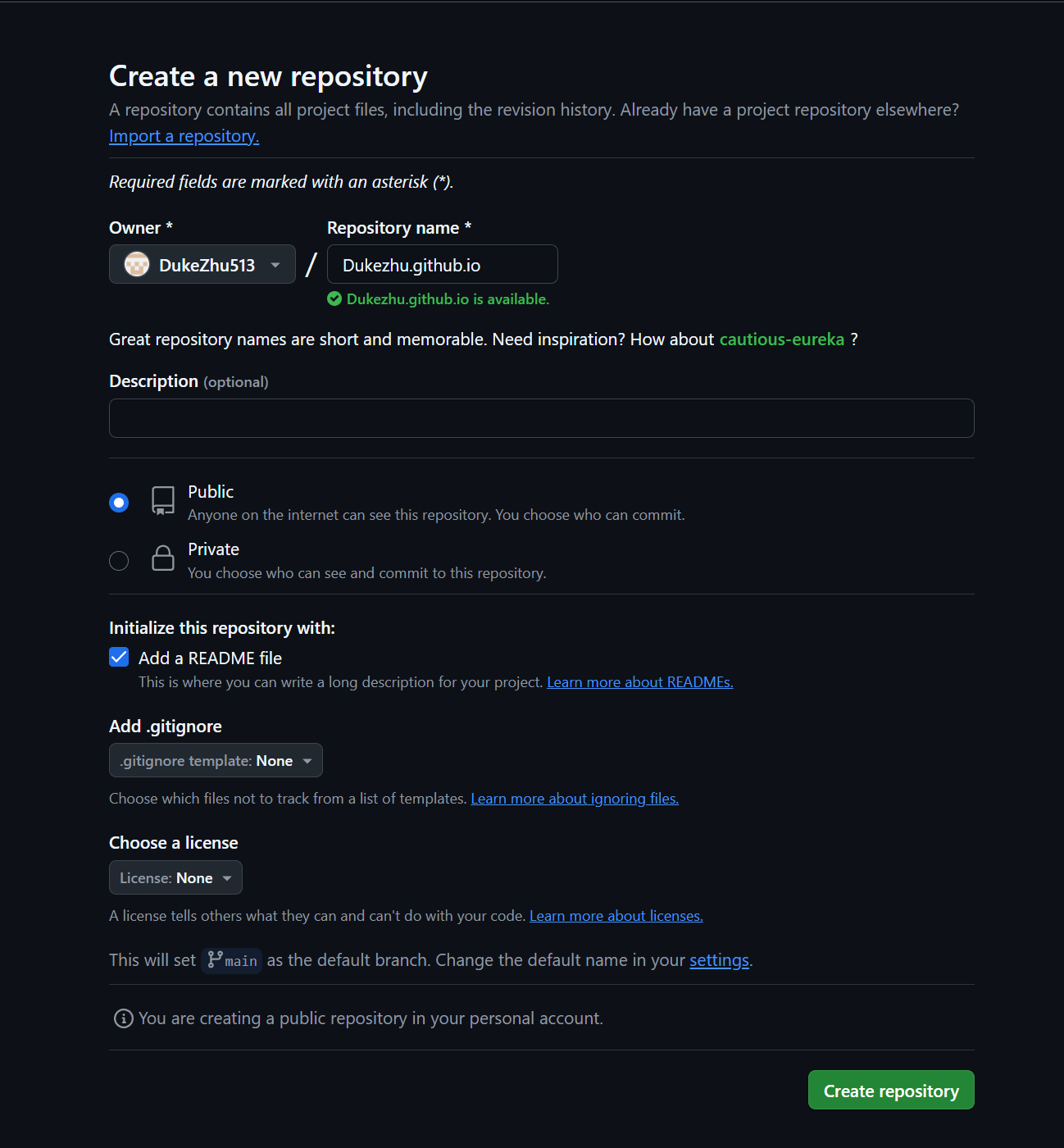Click the Public repository book icon
Image resolution: width=1064 pixels, height=1148 pixels.
coord(163,501)
